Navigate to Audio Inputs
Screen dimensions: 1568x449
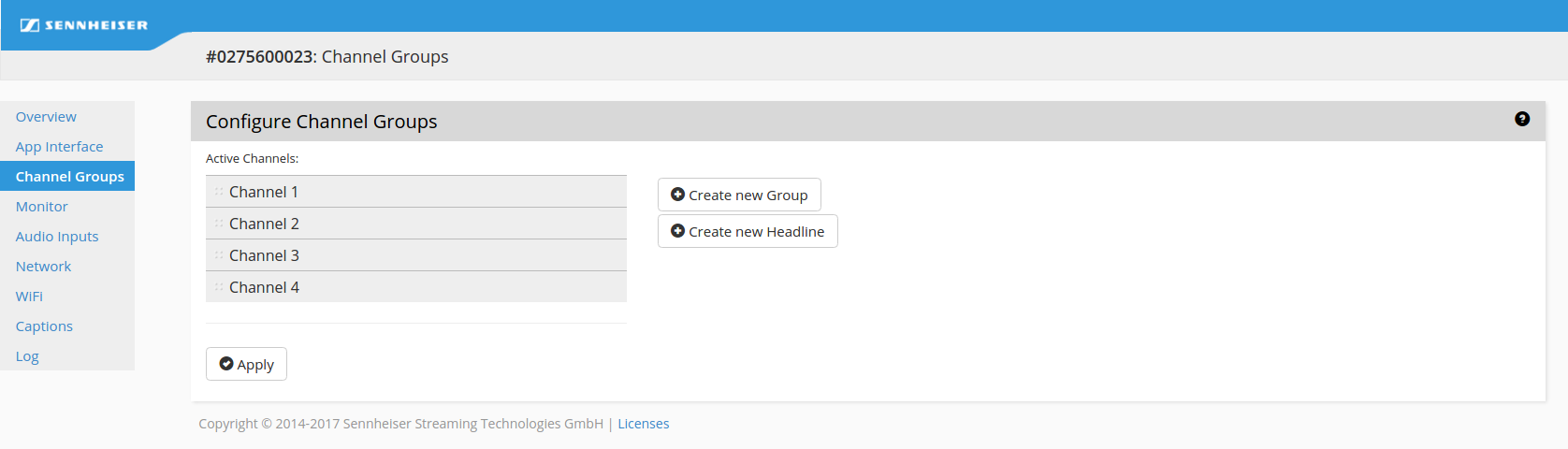click(x=57, y=237)
